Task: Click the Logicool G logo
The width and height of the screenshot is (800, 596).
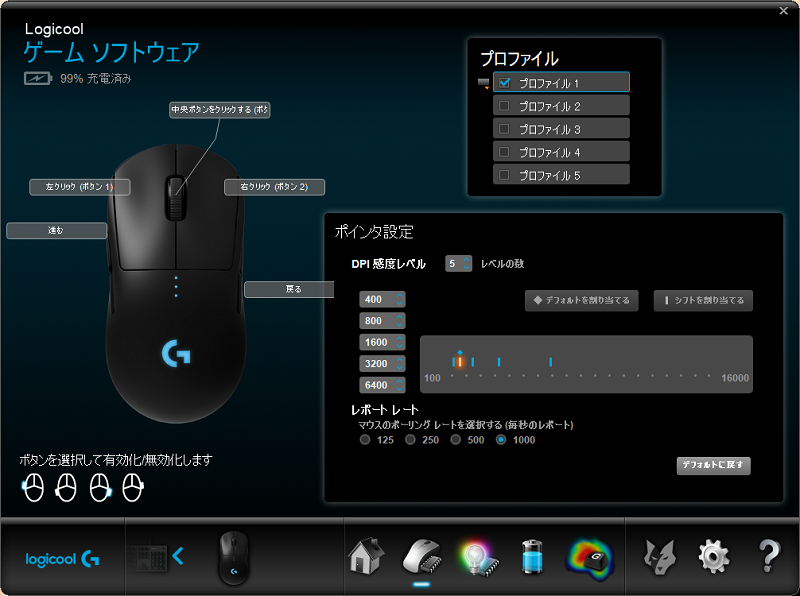Action: 62,559
